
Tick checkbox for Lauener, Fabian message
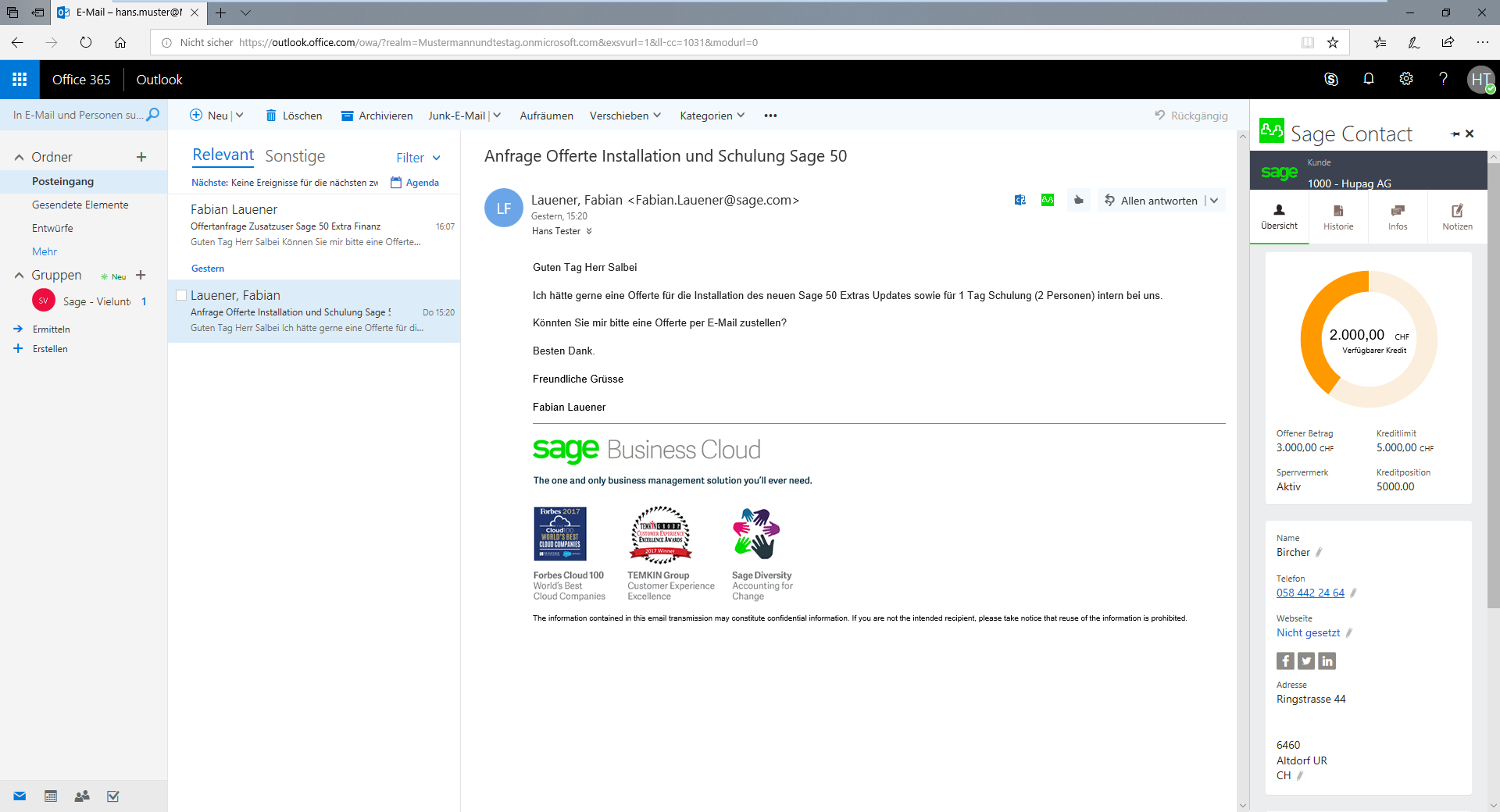click(x=181, y=295)
